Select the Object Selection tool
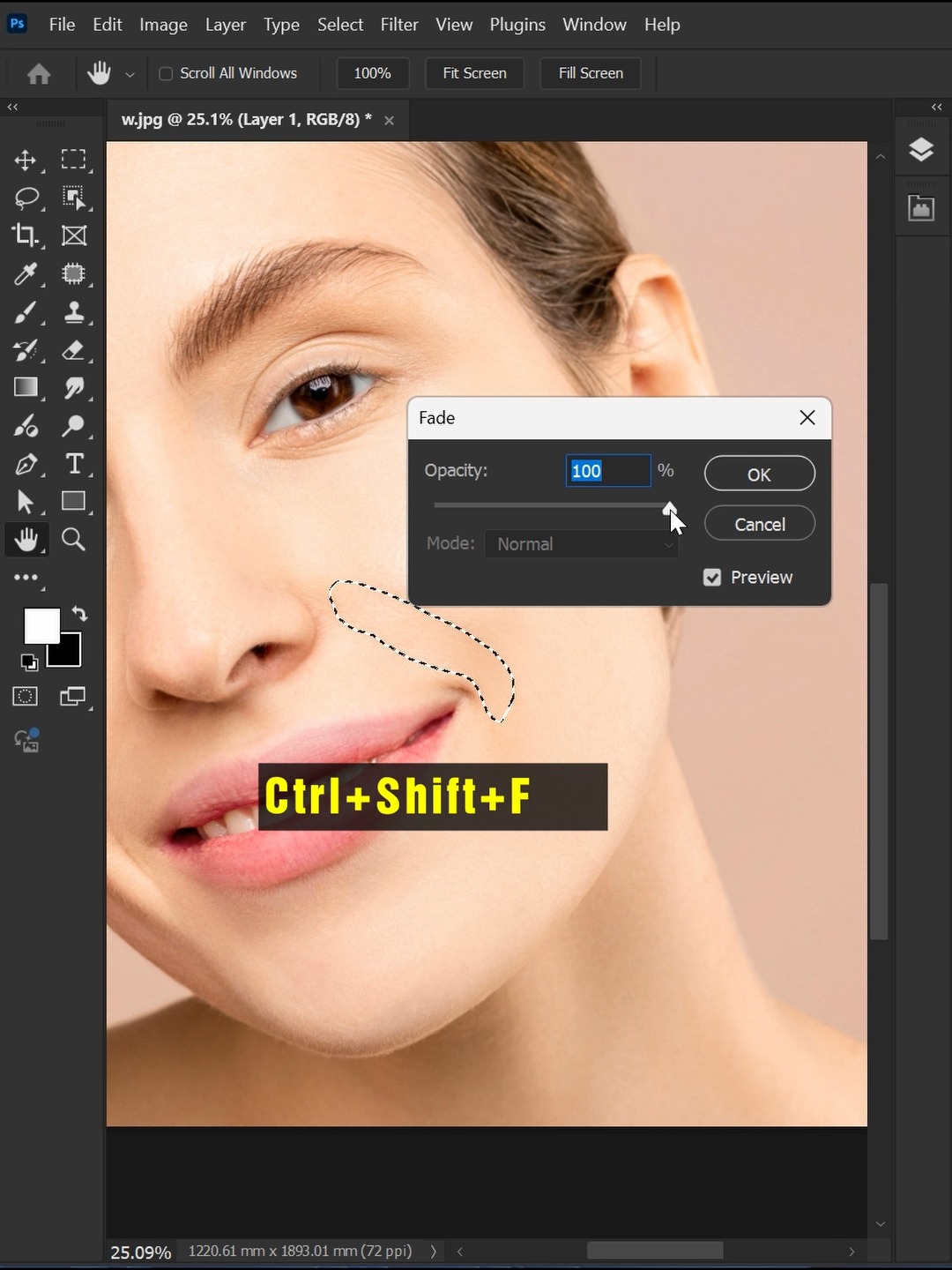 coord(74,198)
